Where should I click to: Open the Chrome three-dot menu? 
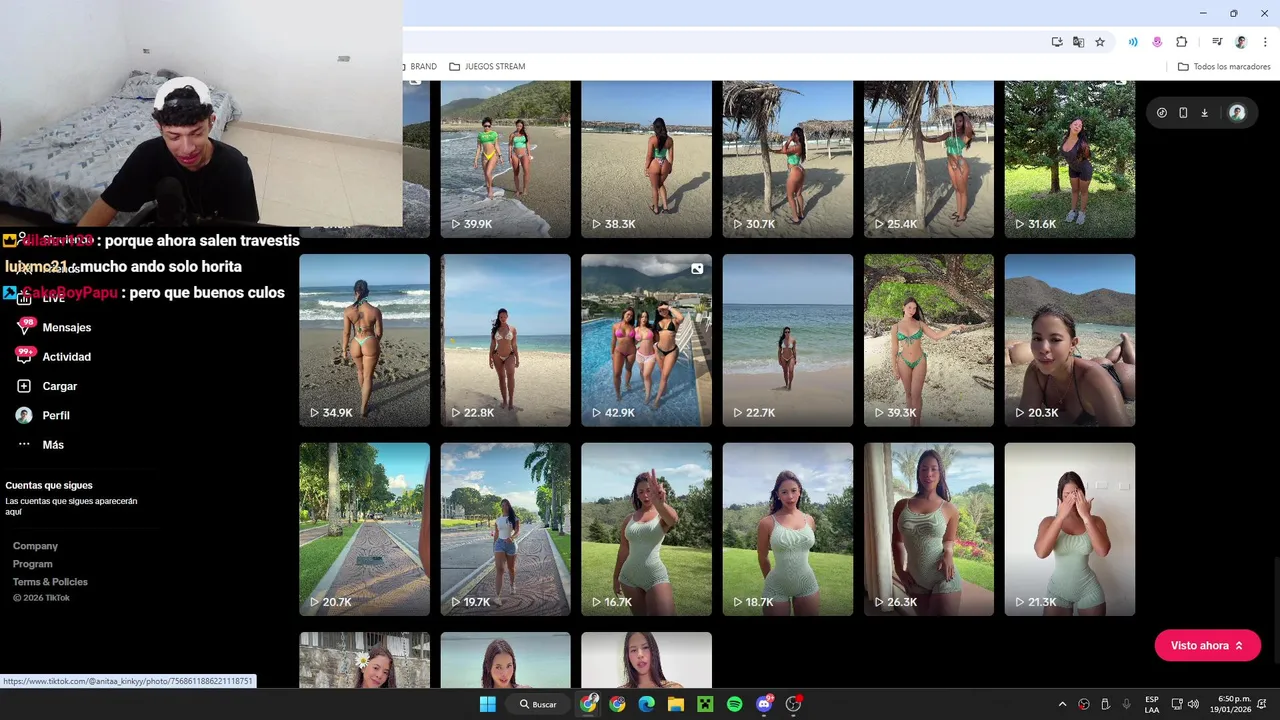(x=1266, y=42)
